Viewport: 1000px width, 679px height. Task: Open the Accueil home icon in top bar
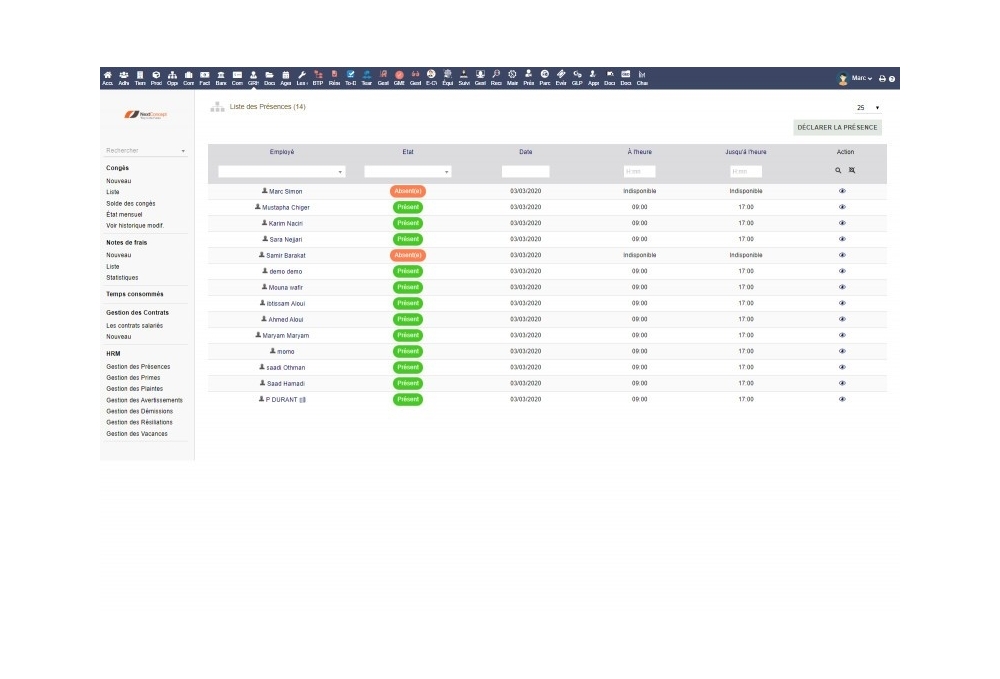coord(107,77)
